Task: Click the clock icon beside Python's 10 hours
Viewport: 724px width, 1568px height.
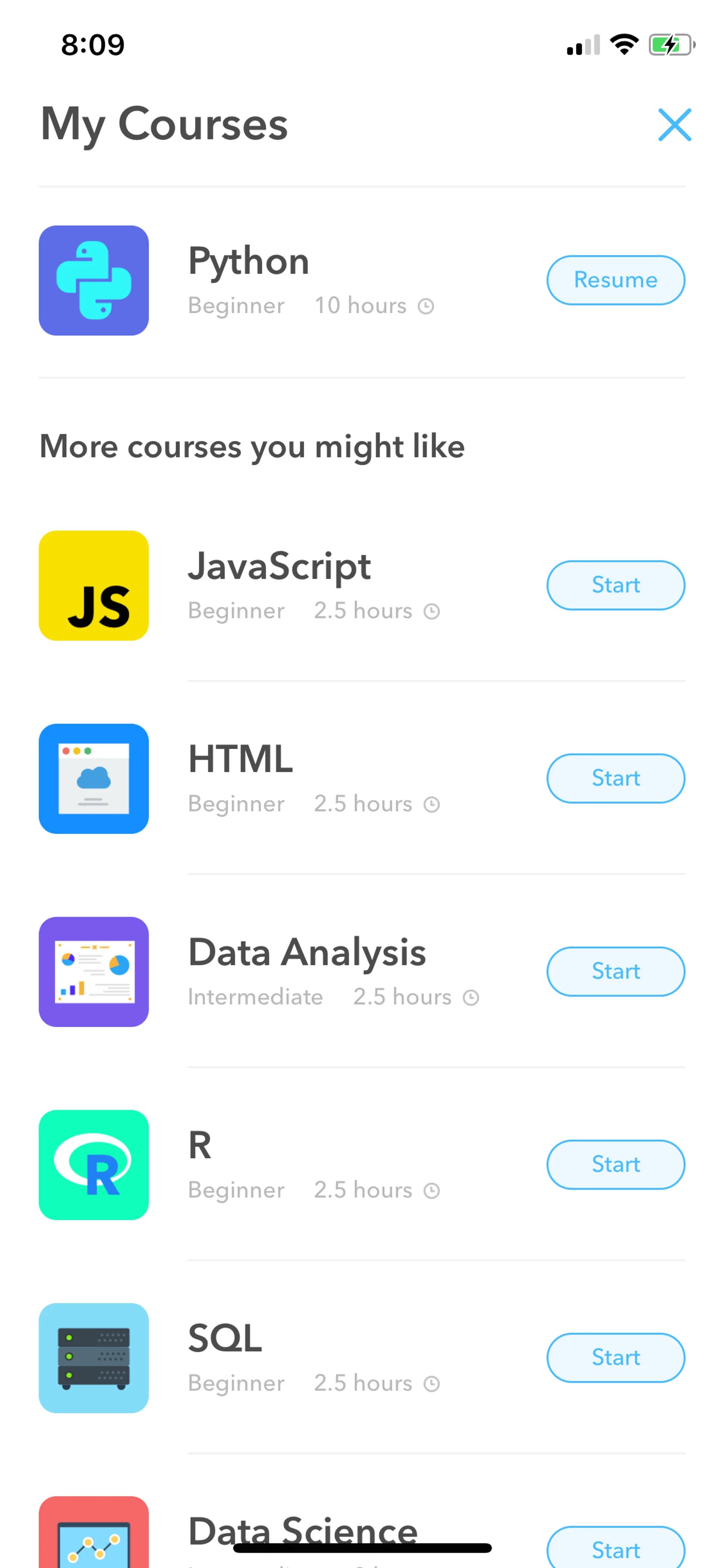Action: coord(426,306)
